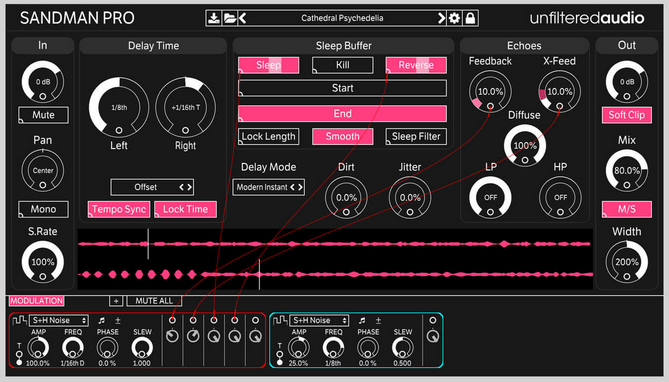Toggle the preset lock icon
The height and width of the screenshot is (382, 669).
click(x=470, y=18)
